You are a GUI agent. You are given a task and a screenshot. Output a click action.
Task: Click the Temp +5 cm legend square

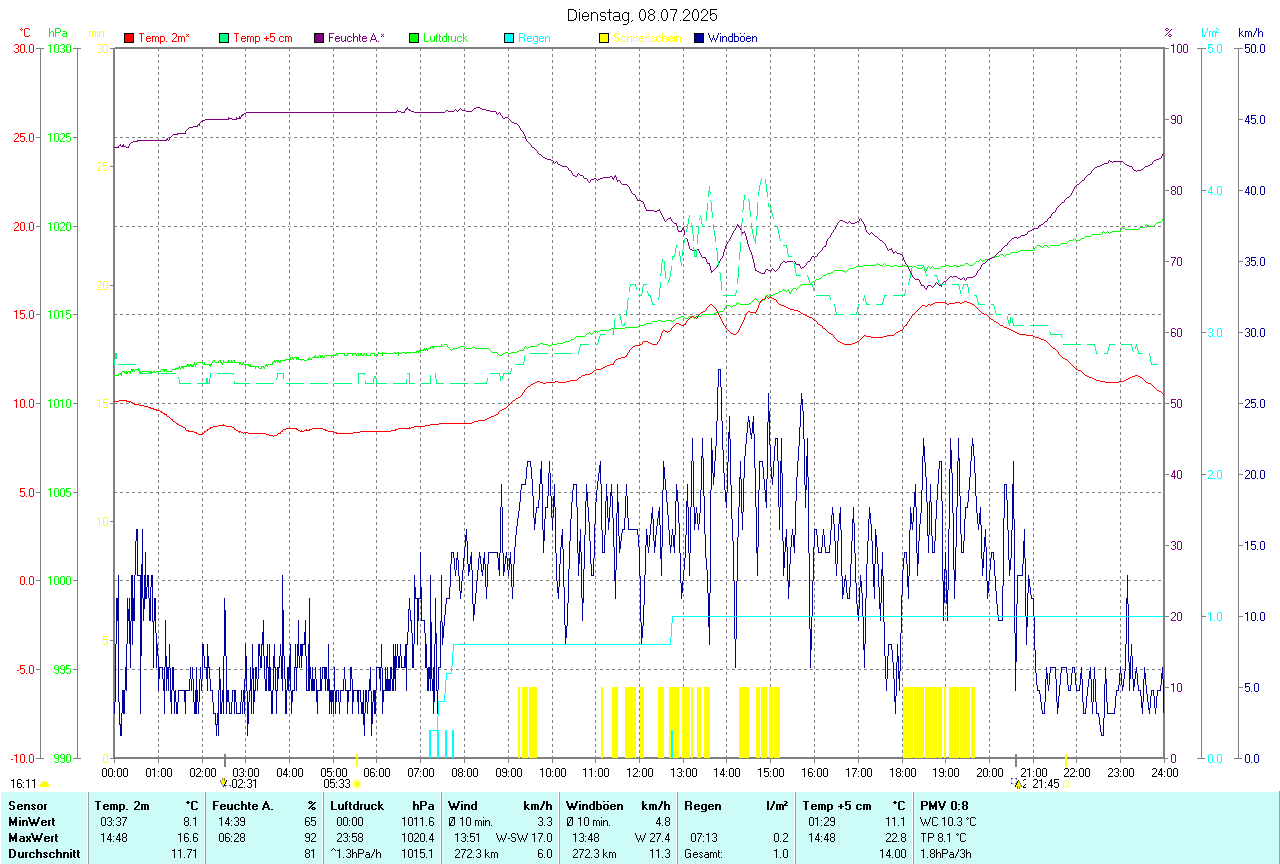click(x=224, y=38)
